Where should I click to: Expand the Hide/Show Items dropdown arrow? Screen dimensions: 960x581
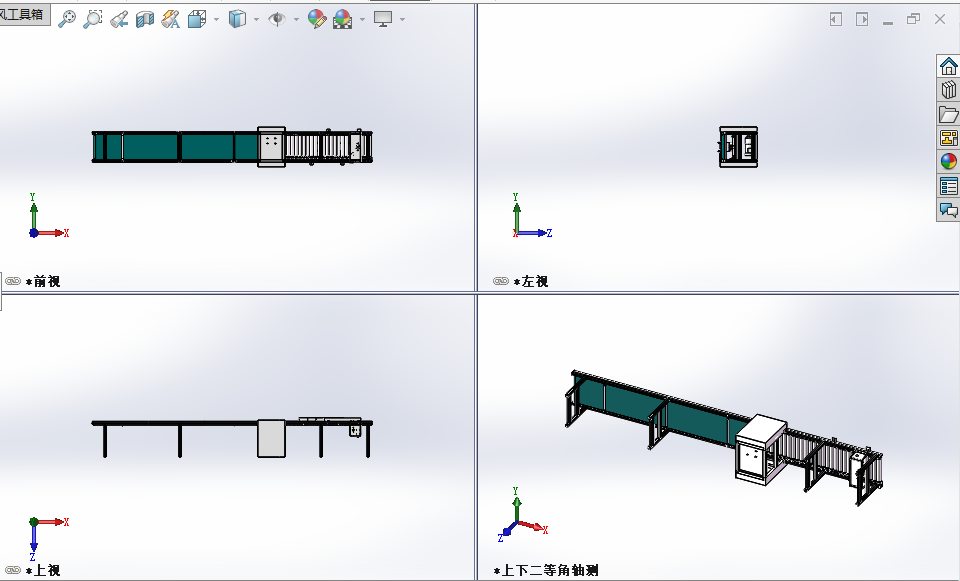[296, 20]
